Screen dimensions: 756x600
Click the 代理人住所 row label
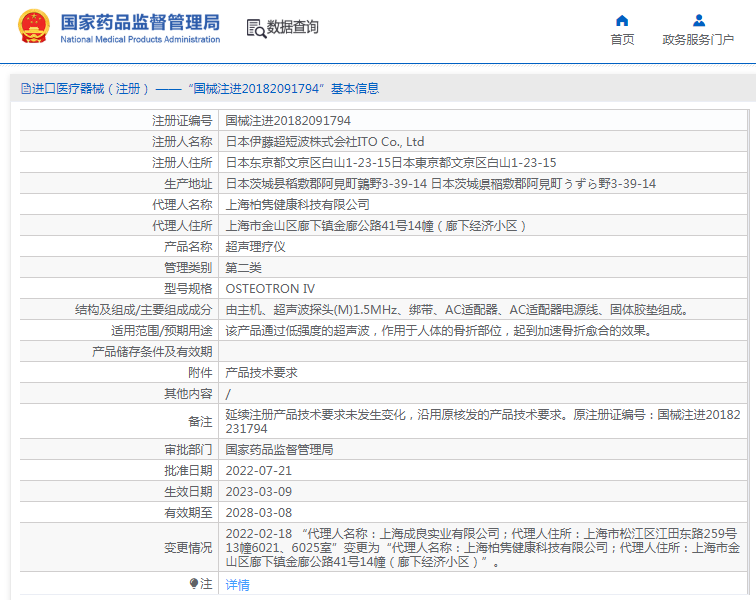pos(182,226)
